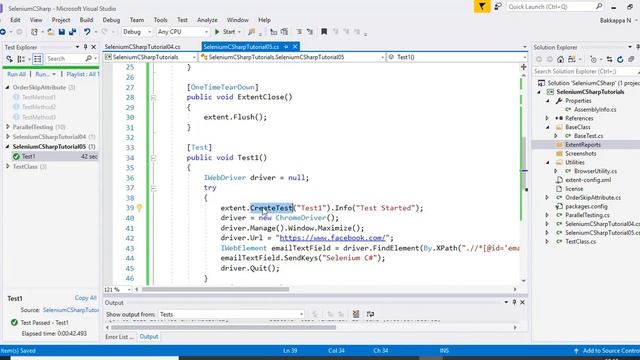Viewport: 640px width, 360px height.
Task: Select BrowserUtility.cs in Solution Explorer
Action: 595,171
